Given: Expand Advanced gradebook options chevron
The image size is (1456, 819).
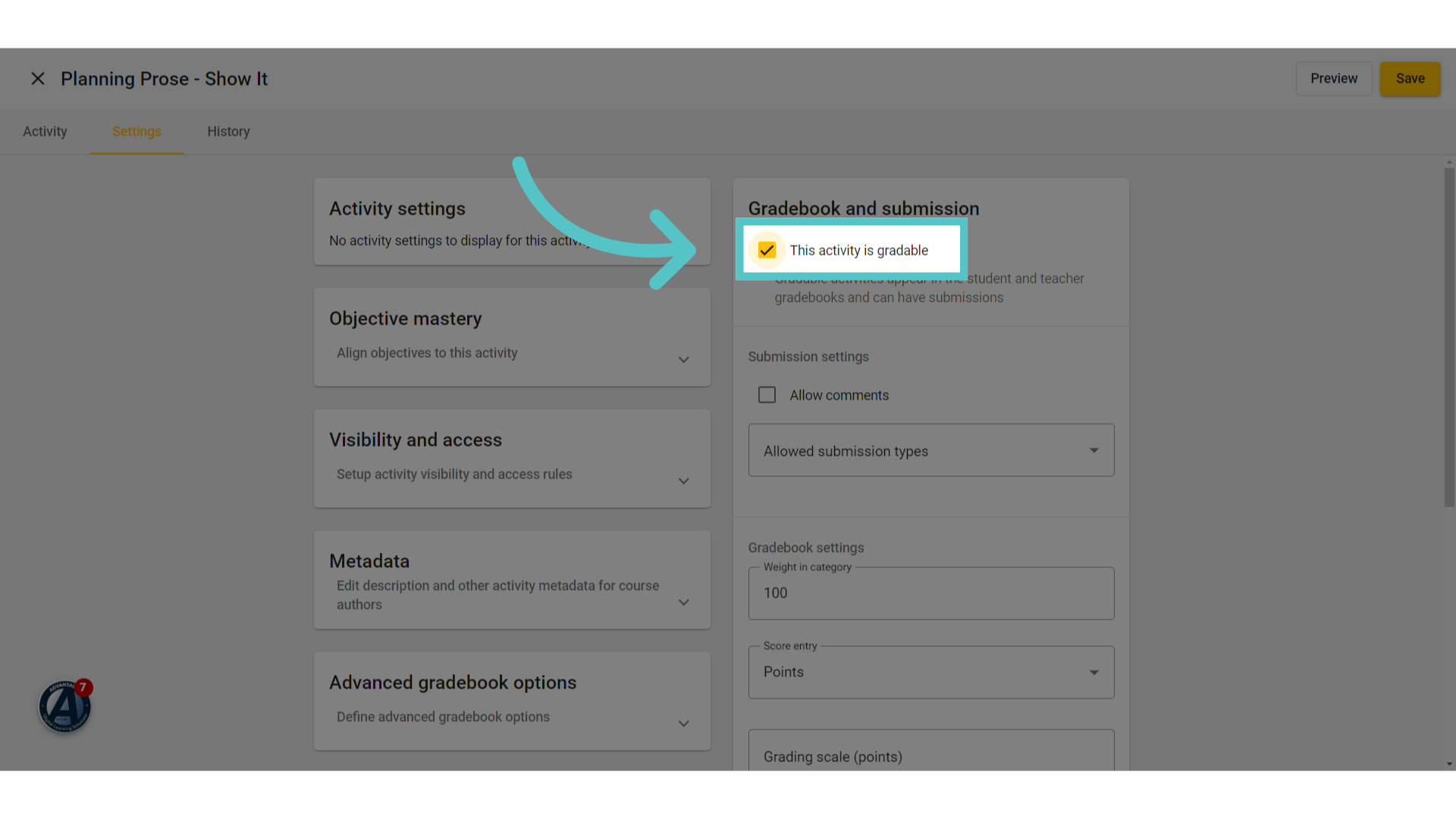Looking at the screenshot, I should pos(683,723).
